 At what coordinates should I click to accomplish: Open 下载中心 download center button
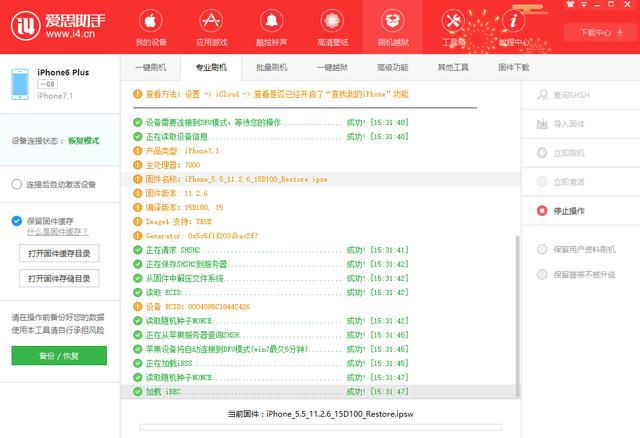click(x=600, y=32)
